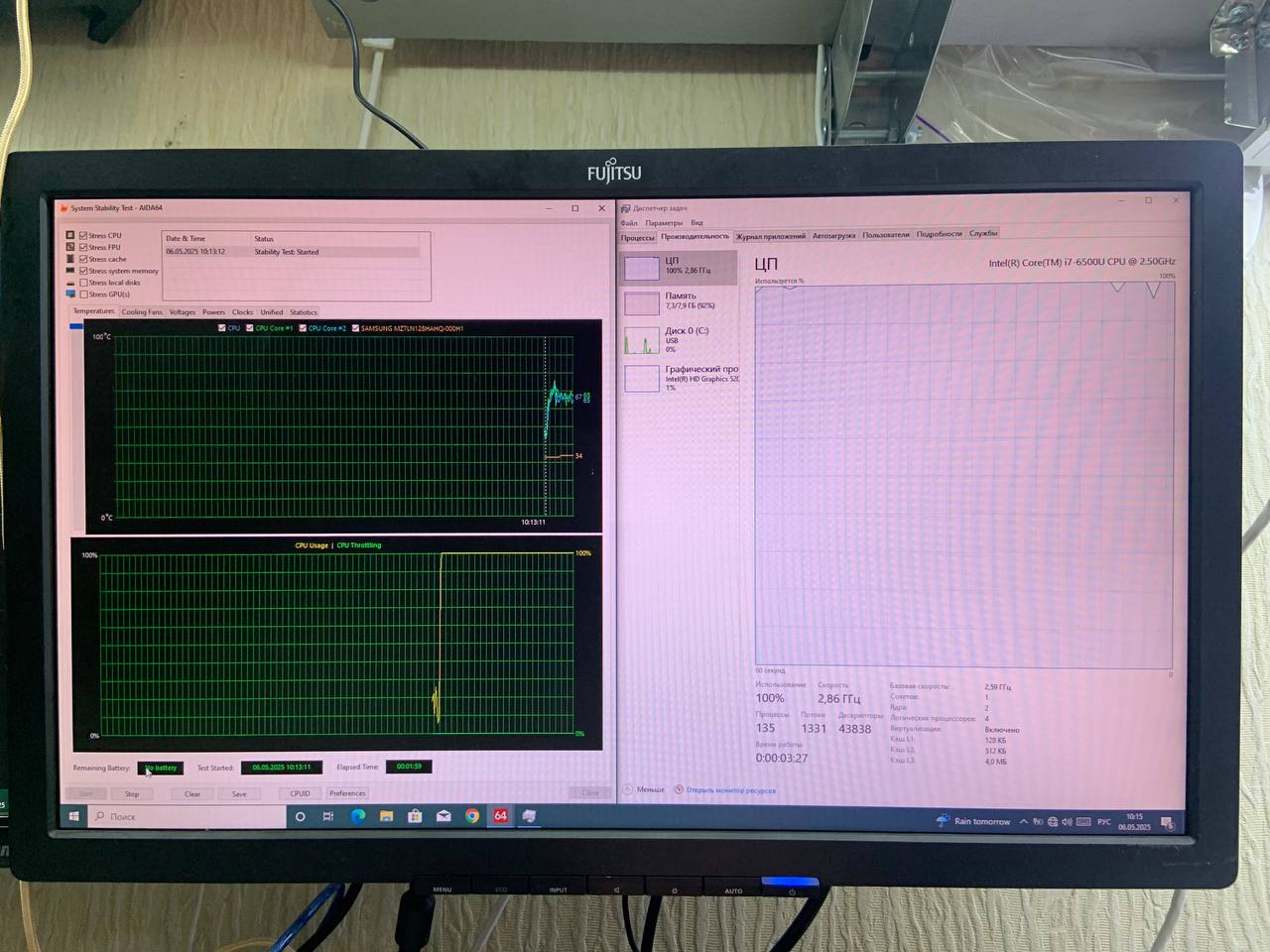
Task: Open the resource monitor link
Action: pos(730,790)
